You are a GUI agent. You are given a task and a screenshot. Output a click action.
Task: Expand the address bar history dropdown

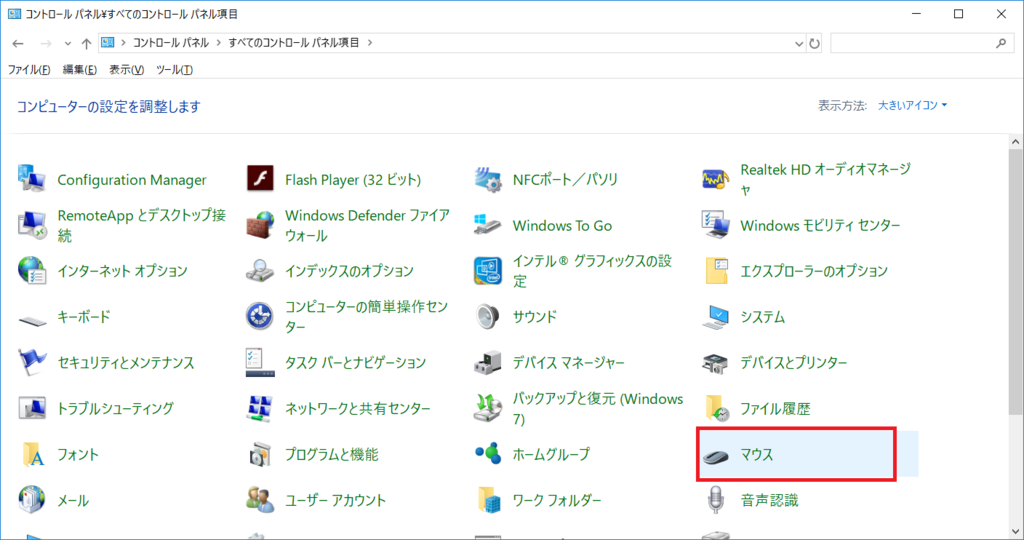(799, 44)
